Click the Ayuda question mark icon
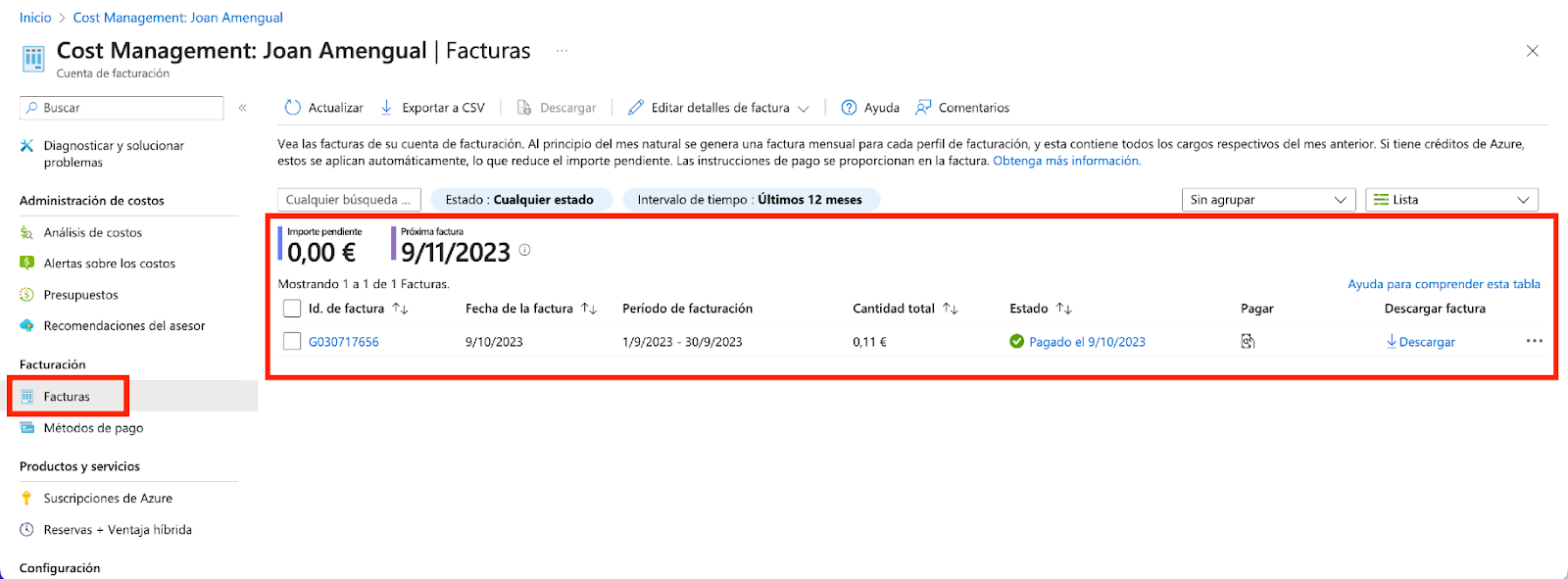 (850, 108)
